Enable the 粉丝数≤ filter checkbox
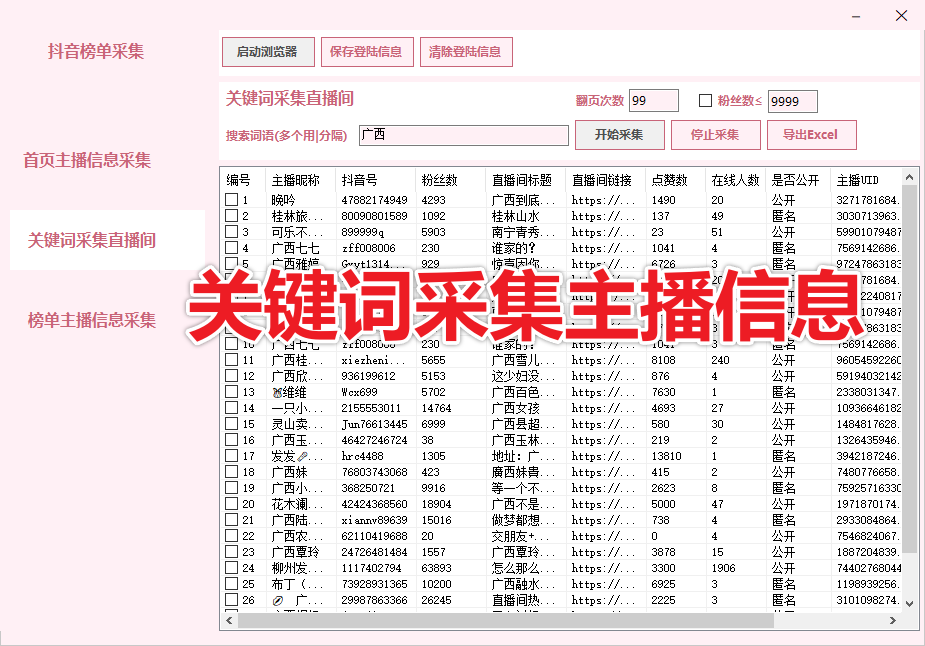This screenshot has width=925, height=646. (x=705, y=101)
